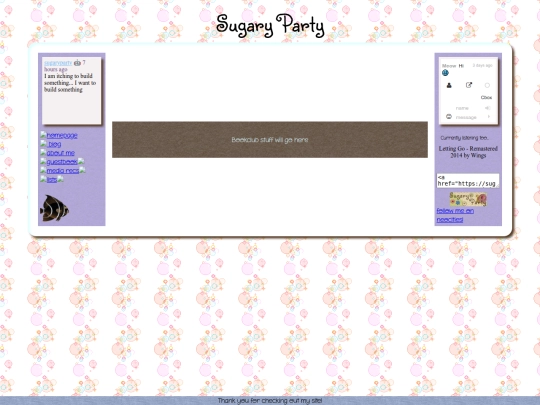Click the blue avatar under Meow
540x405 pixels.
pos(445,73)
